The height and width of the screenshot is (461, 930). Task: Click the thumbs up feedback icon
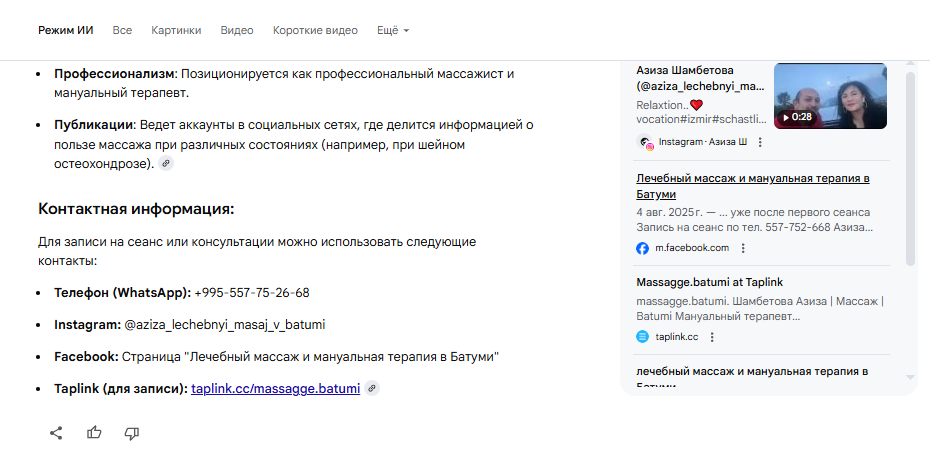point(94,433)
